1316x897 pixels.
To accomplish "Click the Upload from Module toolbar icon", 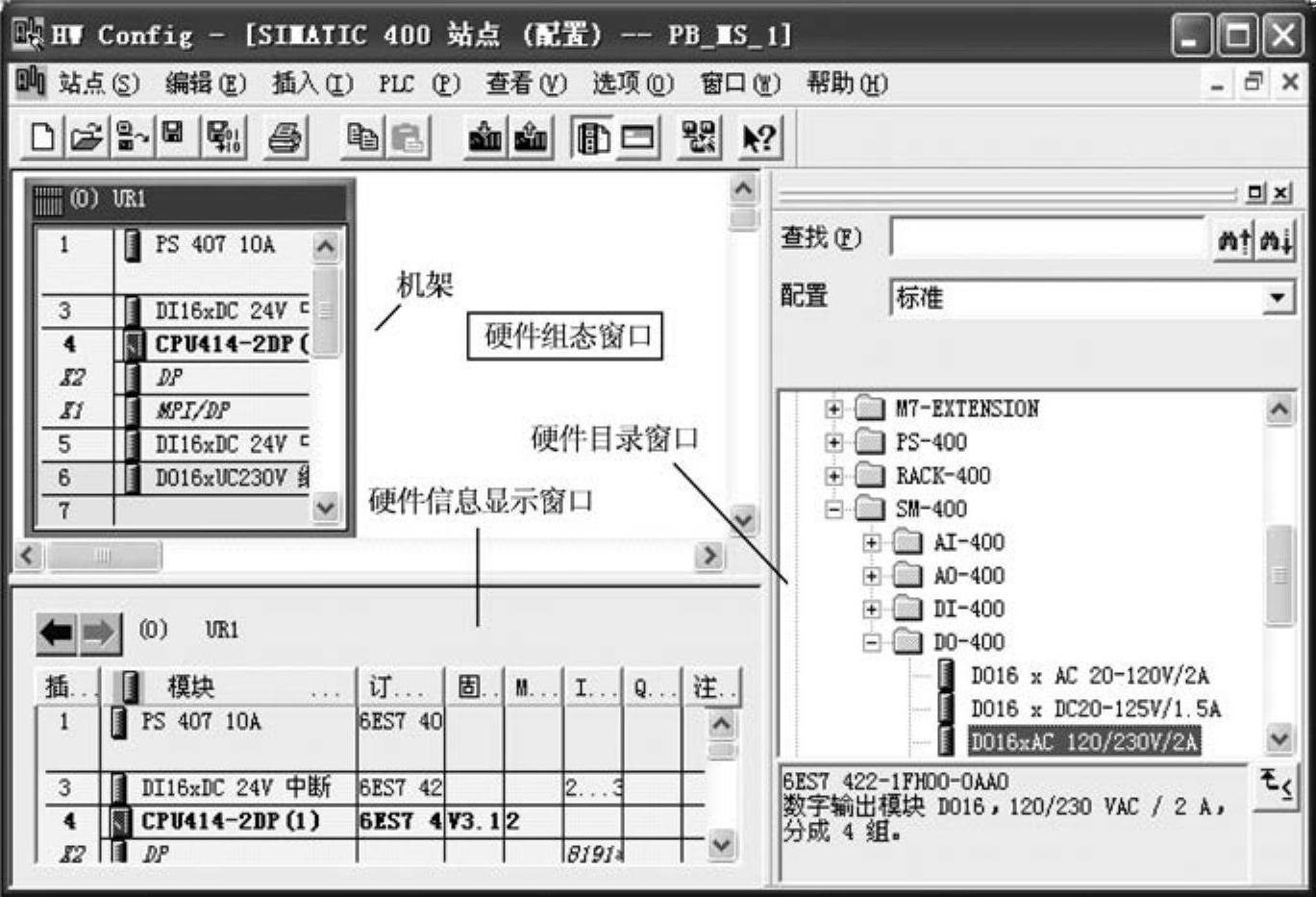I will click(x=531, y=137).
